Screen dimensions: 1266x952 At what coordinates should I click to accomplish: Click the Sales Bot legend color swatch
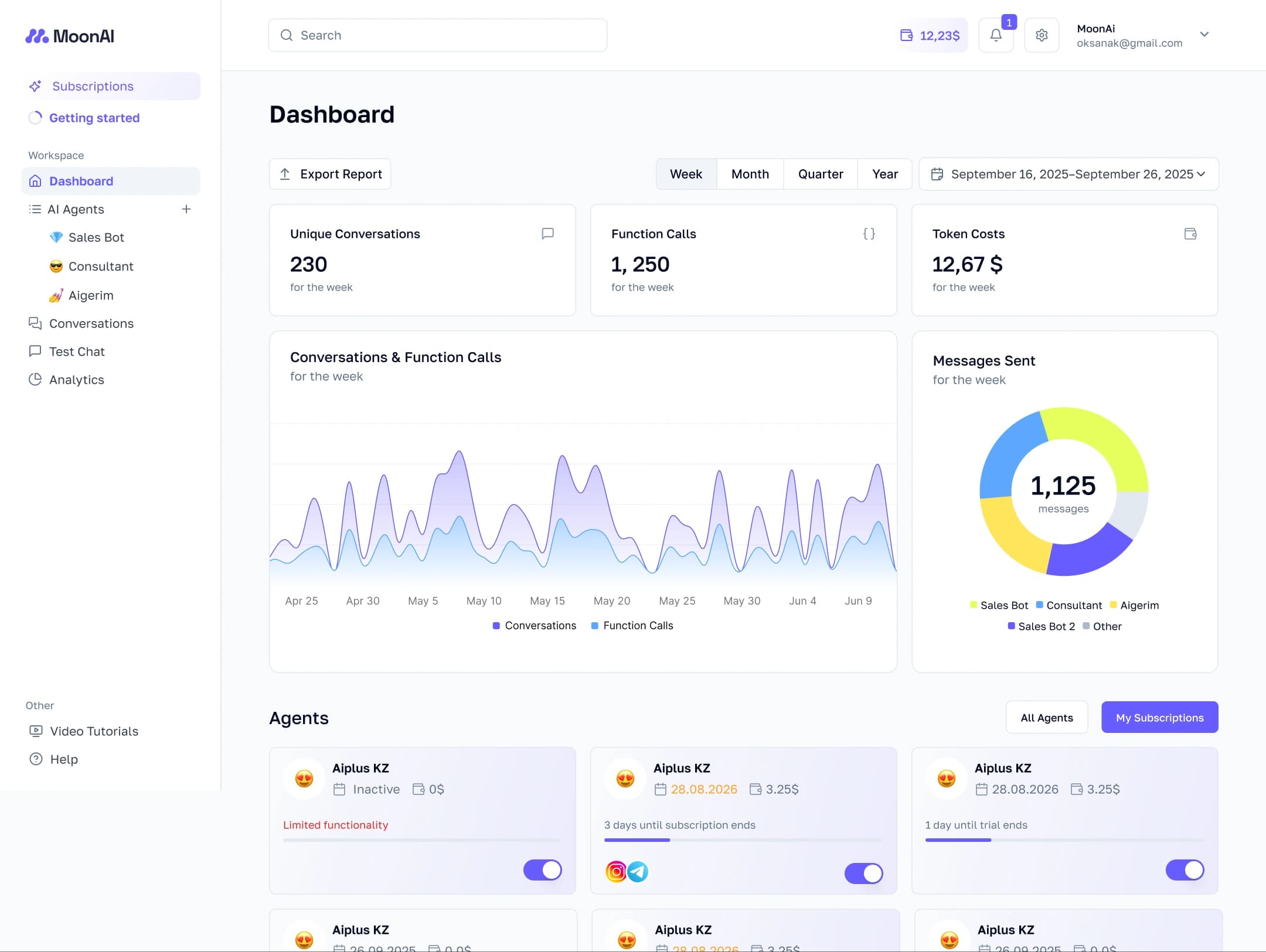[974, 605]
